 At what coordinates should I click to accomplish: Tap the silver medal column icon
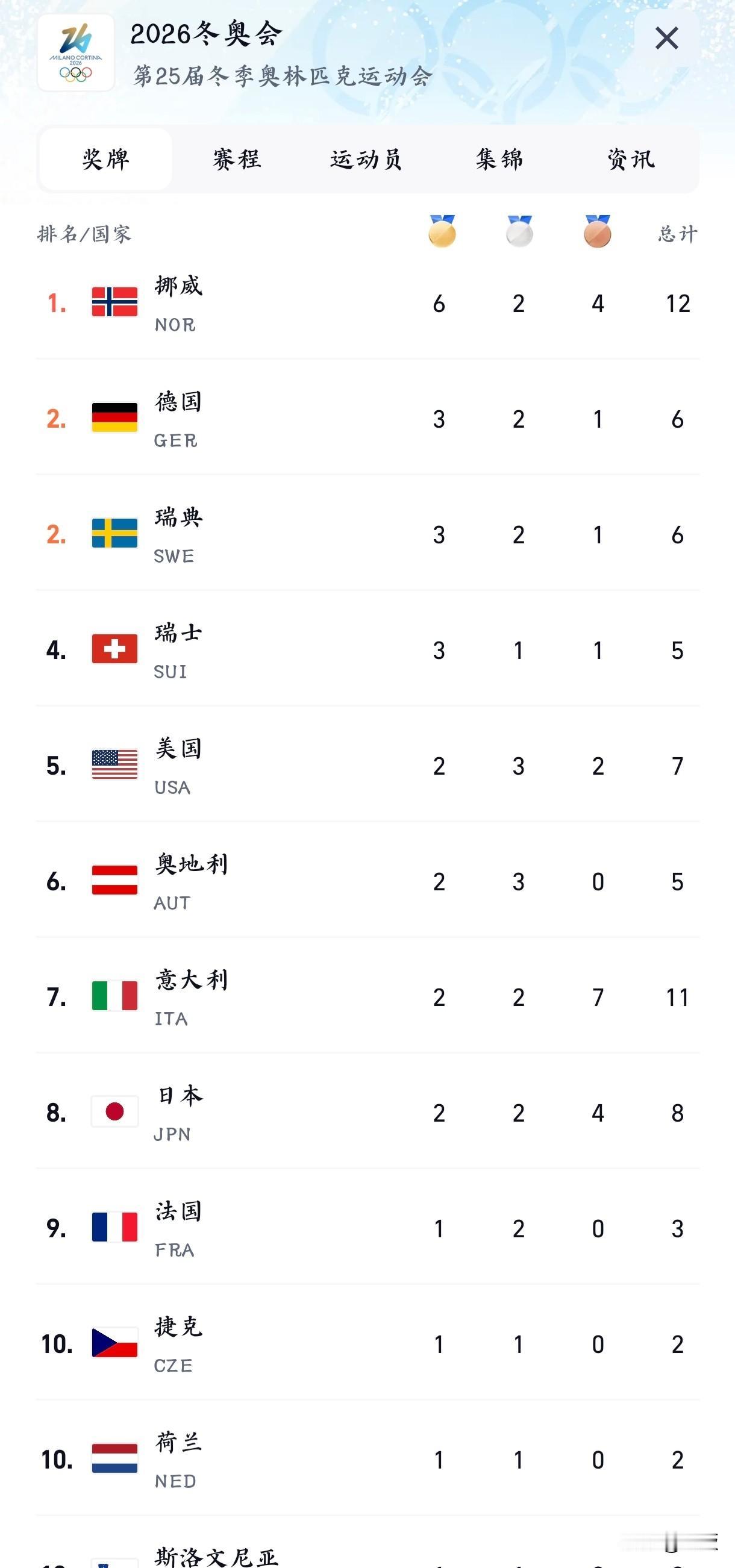click(x=519, y=231)
